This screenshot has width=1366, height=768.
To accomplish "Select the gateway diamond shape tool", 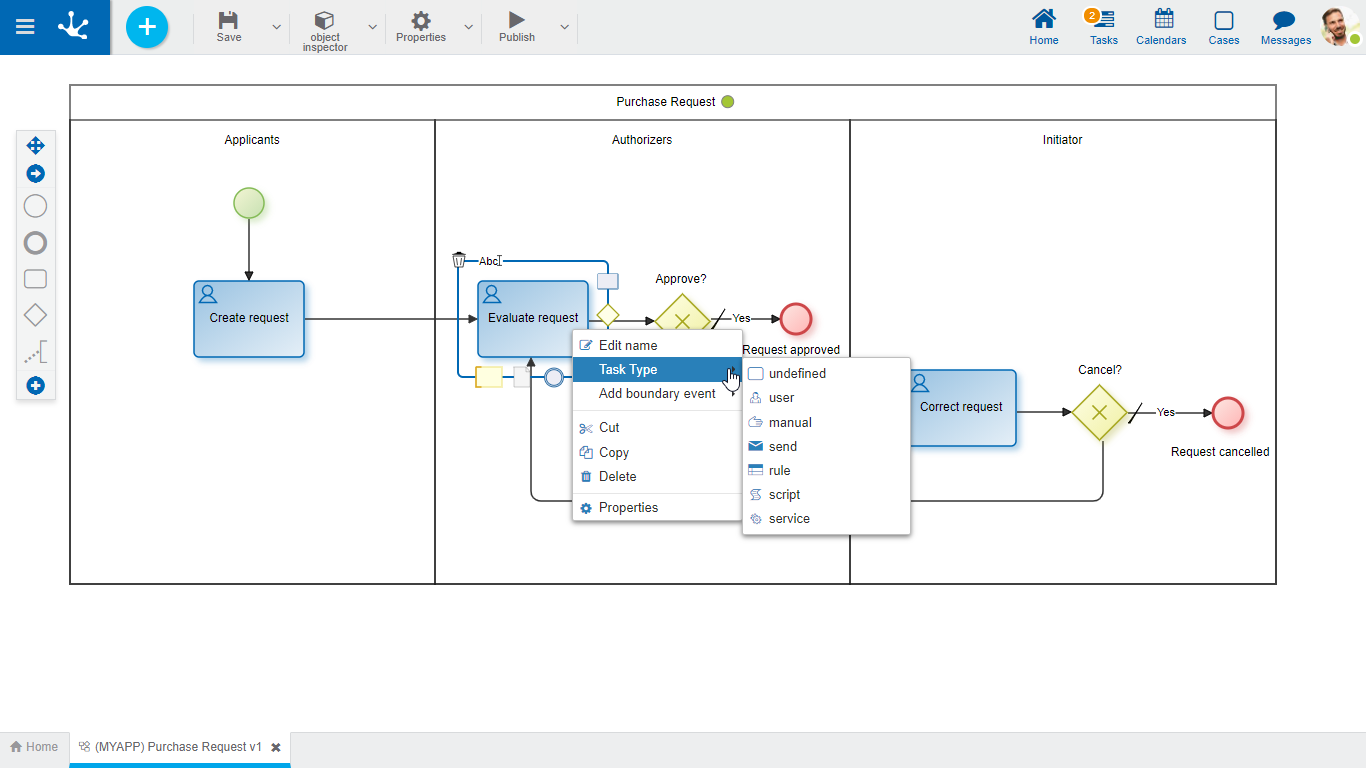I will [35, 315].
